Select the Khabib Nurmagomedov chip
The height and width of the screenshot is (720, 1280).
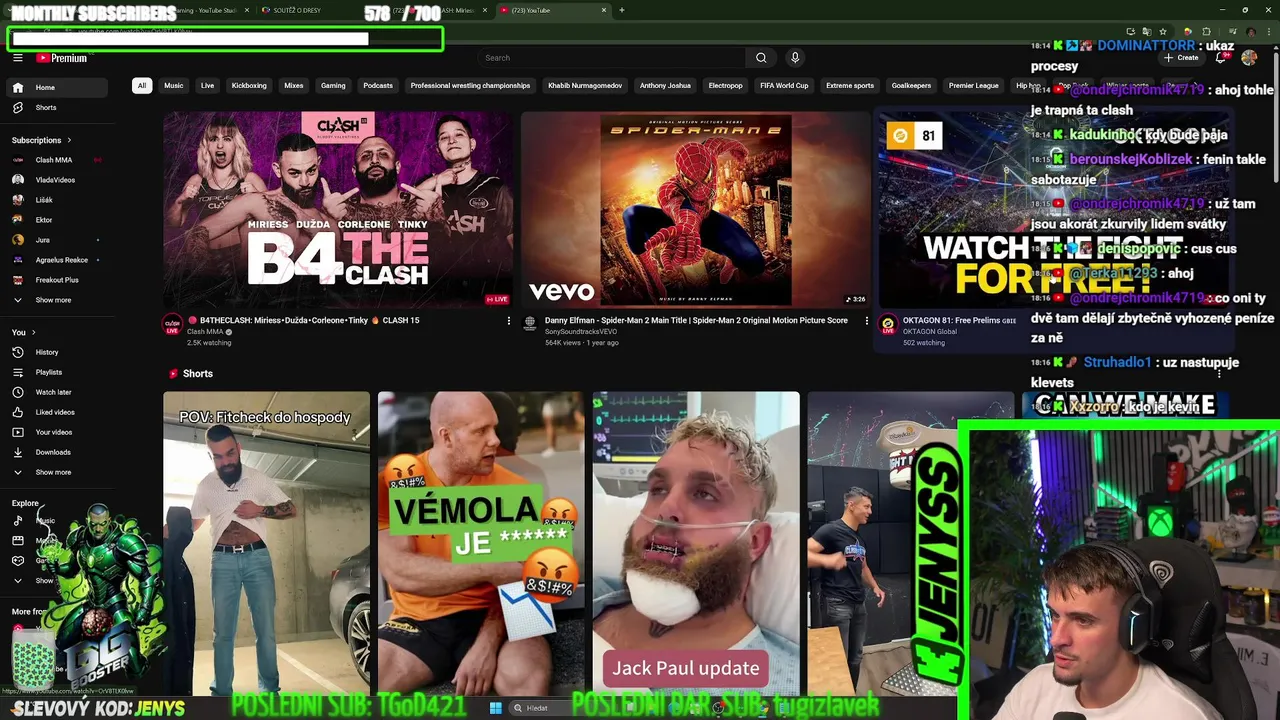[585, 86]
